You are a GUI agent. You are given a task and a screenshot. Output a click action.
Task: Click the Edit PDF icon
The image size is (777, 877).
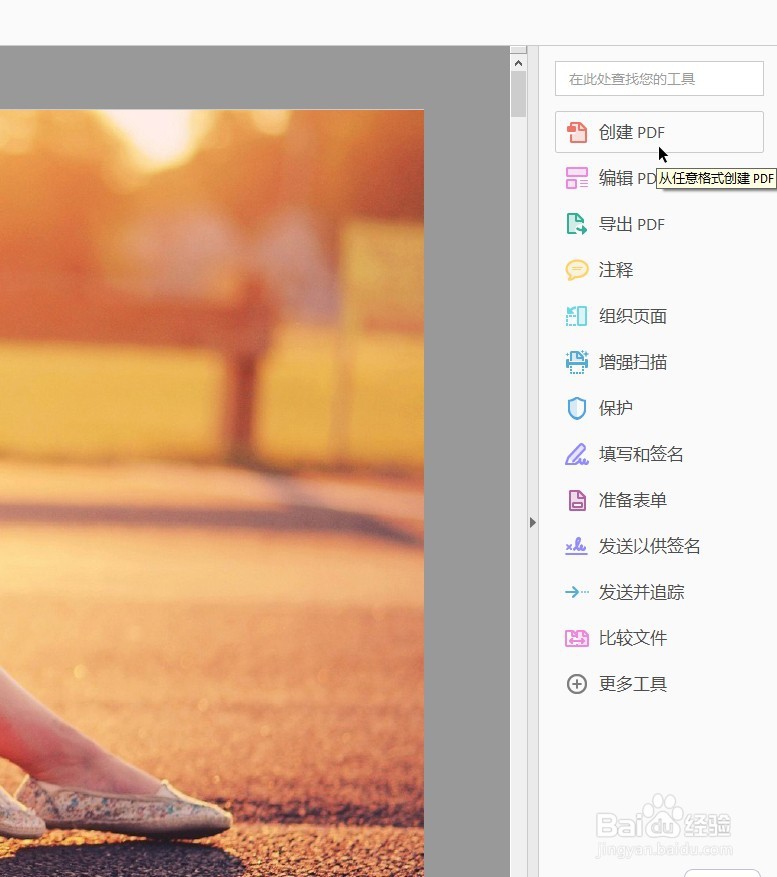click(x=577, y=178)
